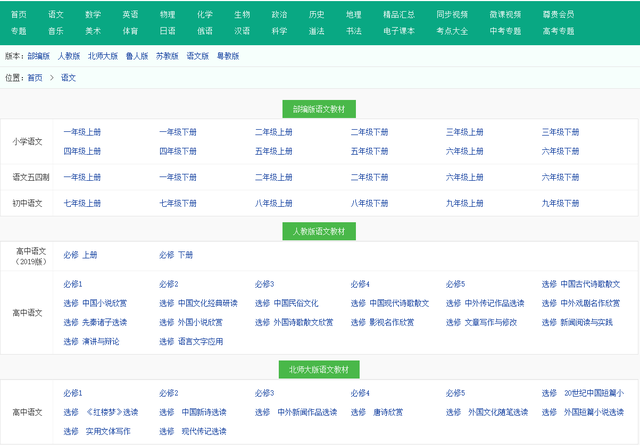Open 选修 演讲与辩论

(x=91, y=341)
